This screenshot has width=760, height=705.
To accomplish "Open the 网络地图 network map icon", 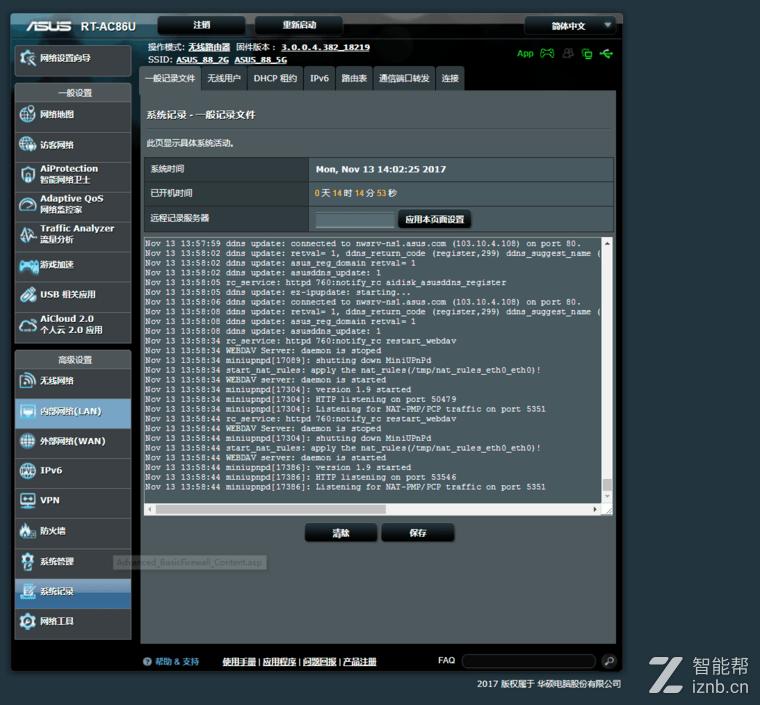I will [x=27, y=115].
